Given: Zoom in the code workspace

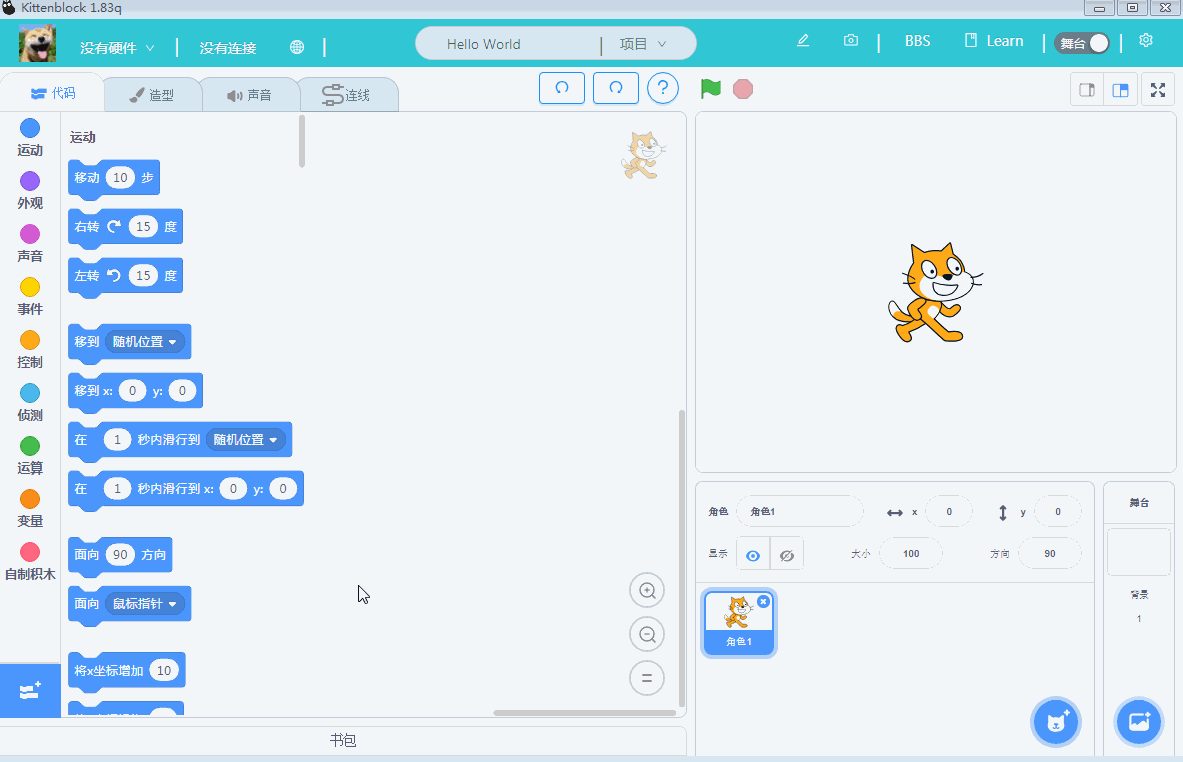Looking at the screenshot, I should click(647, 591).
